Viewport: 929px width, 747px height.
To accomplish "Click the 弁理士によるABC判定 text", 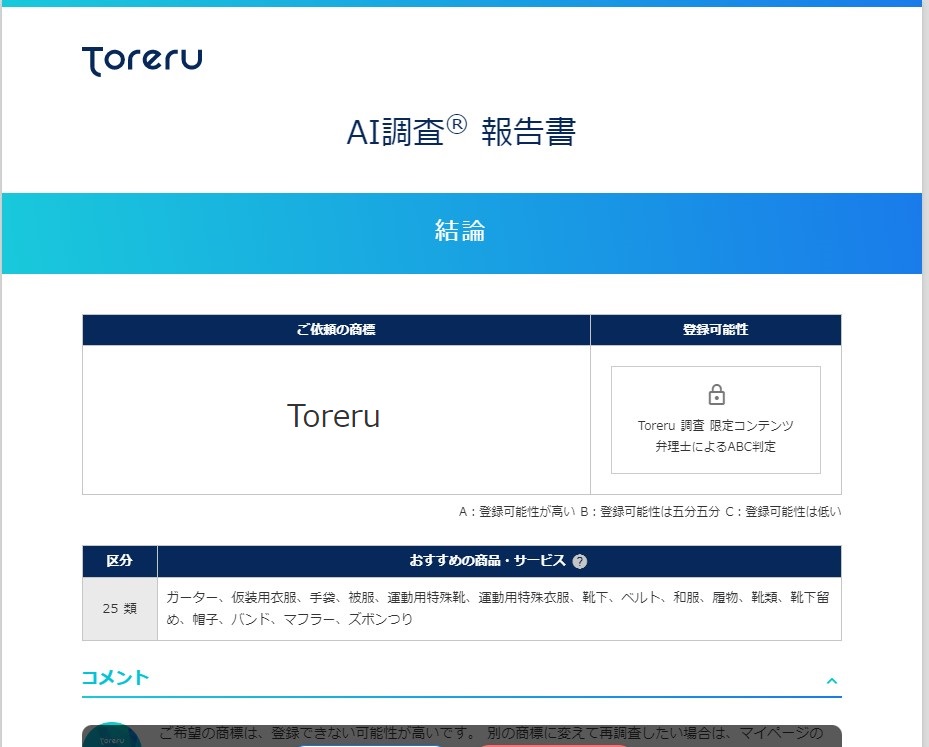I will click(716, 447).
